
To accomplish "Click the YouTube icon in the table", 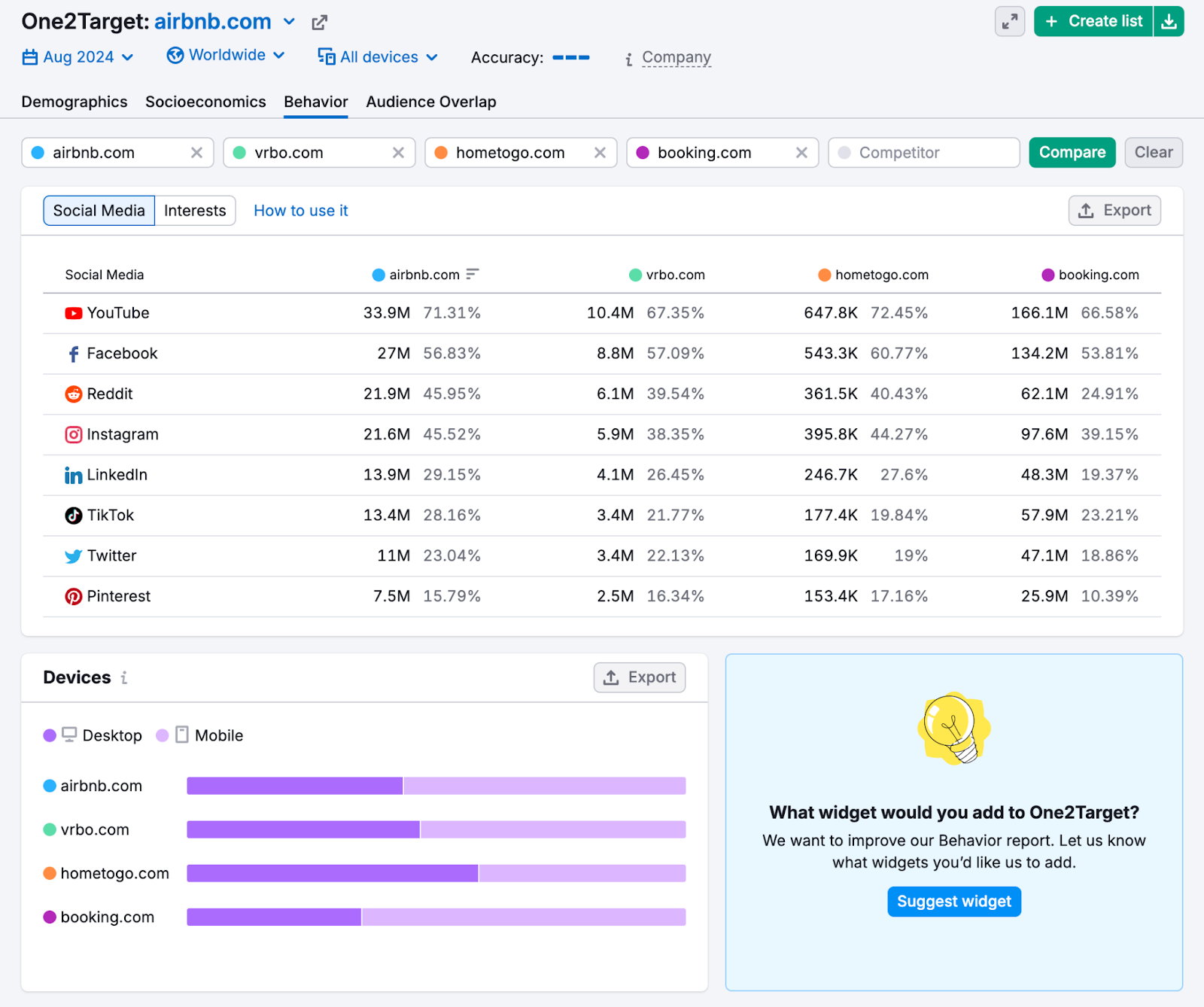I will (x=74, y=313).
